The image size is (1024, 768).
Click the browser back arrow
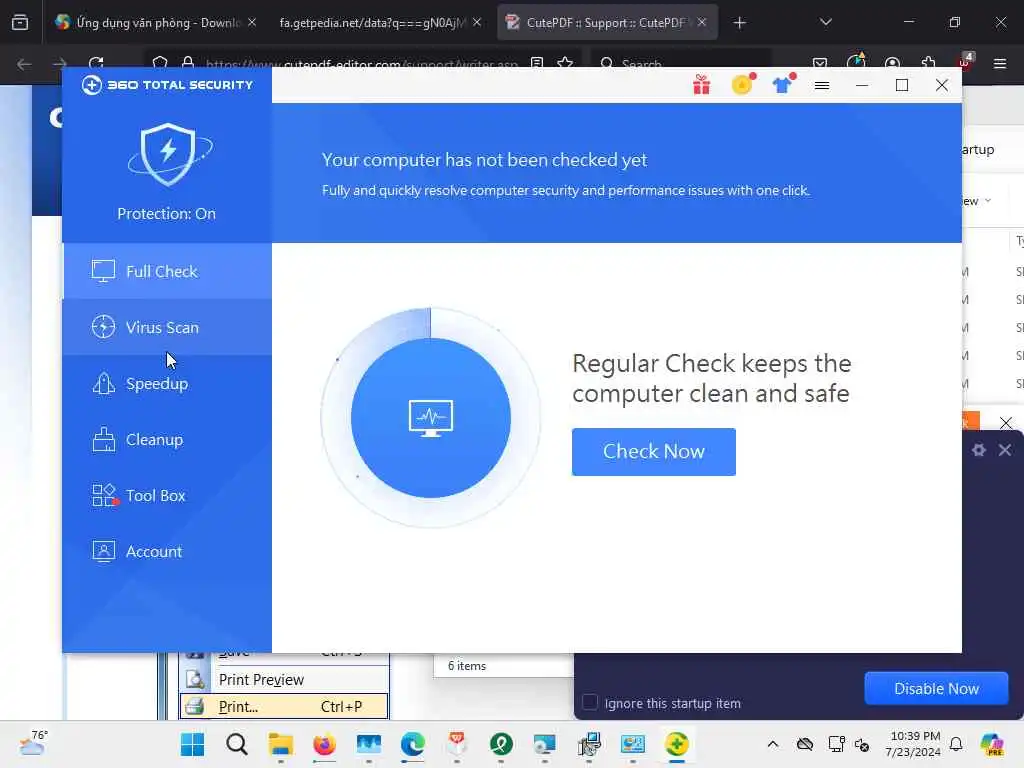pos(24,64)
